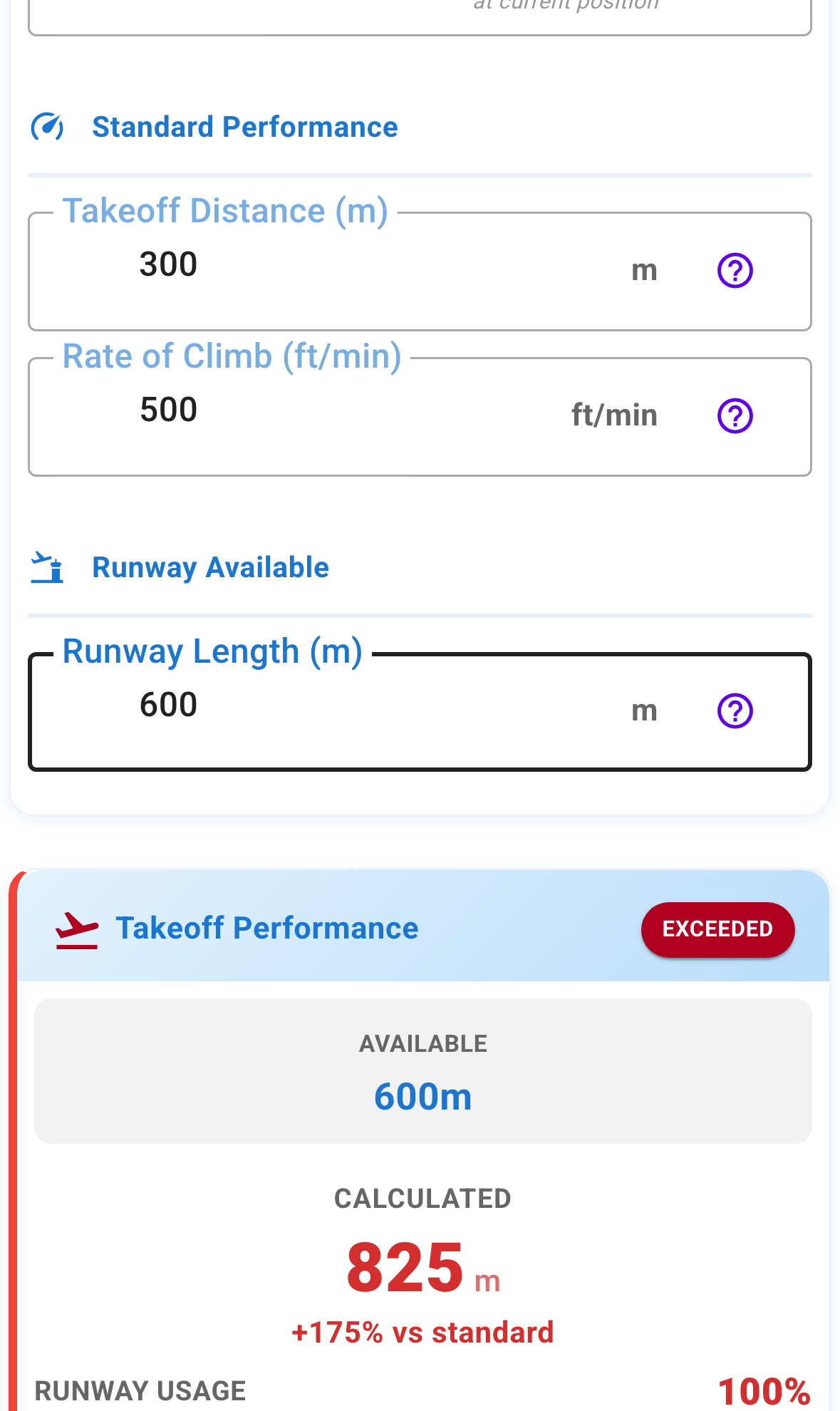Click the Runway Usage label
This screenshot has height=1411, width=840.
(x=140, y=1391)
